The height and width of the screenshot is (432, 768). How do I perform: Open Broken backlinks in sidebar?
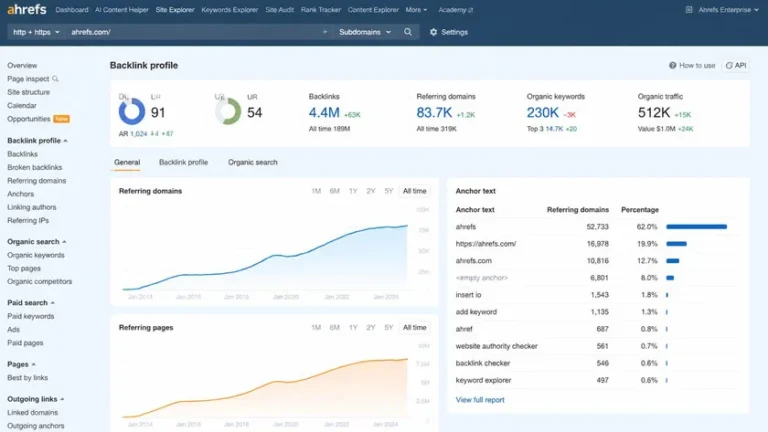pos(34,168)
